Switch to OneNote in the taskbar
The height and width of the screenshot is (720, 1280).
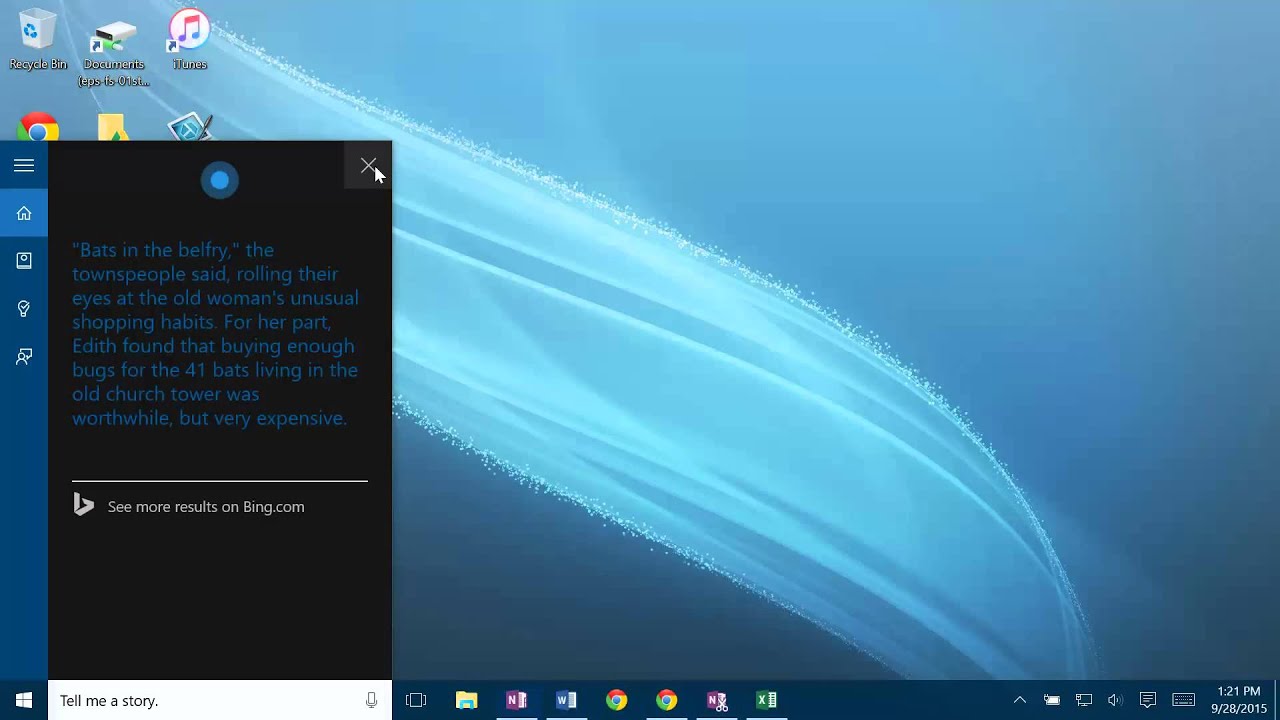pyautogui.click(x=516, y=700)
